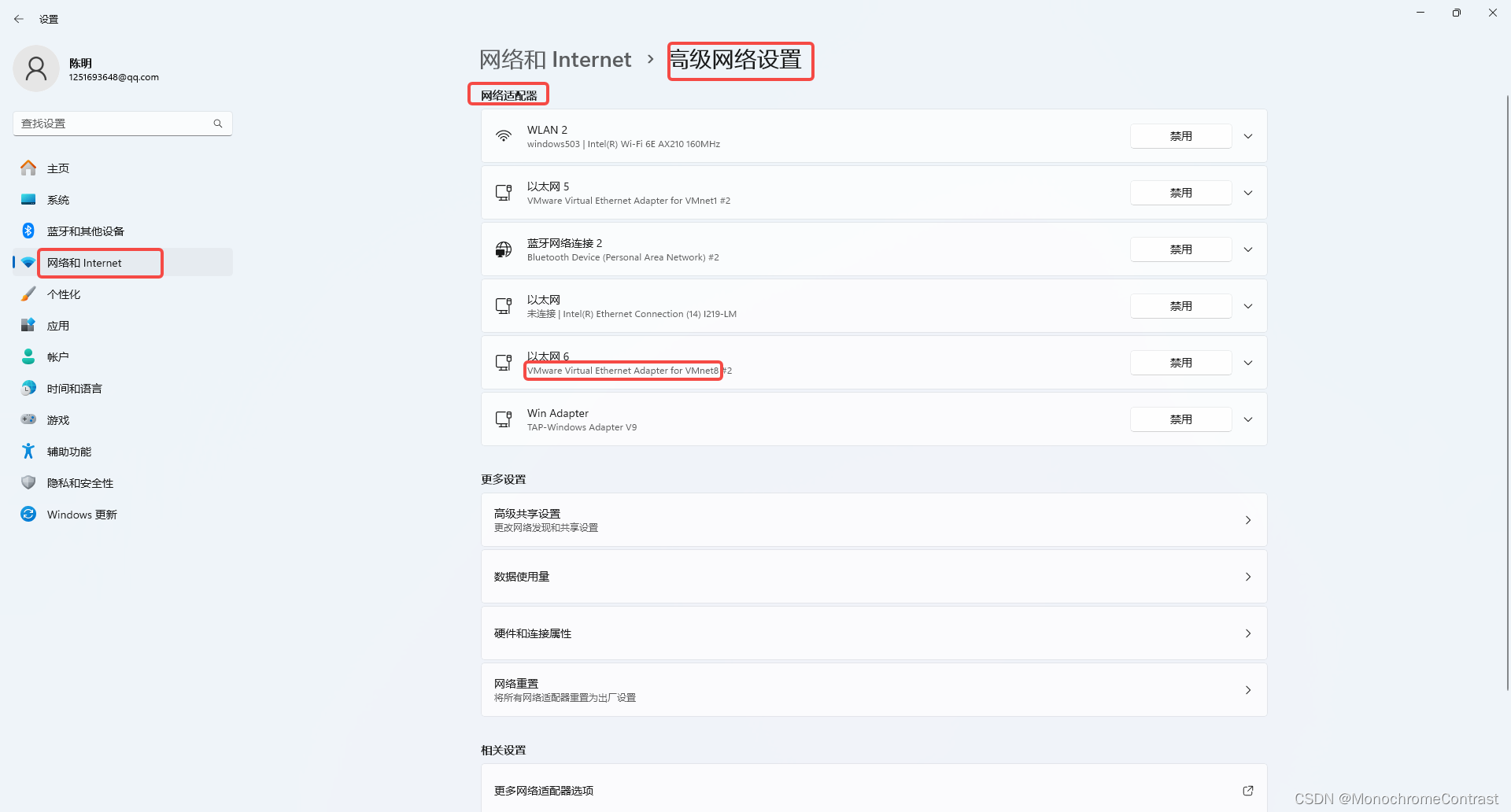Click the 查找设置 search field
The image size is (1511, 812).
pos(123,124)
